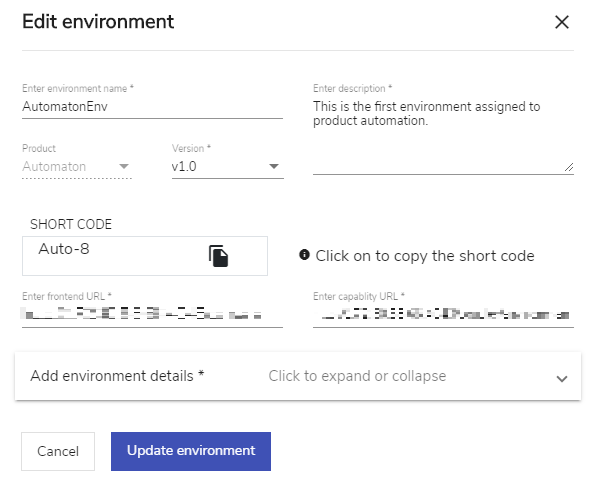Click the SHORT CODE label
The width and height of the screenshot is (595, 493).
(71, 224)
